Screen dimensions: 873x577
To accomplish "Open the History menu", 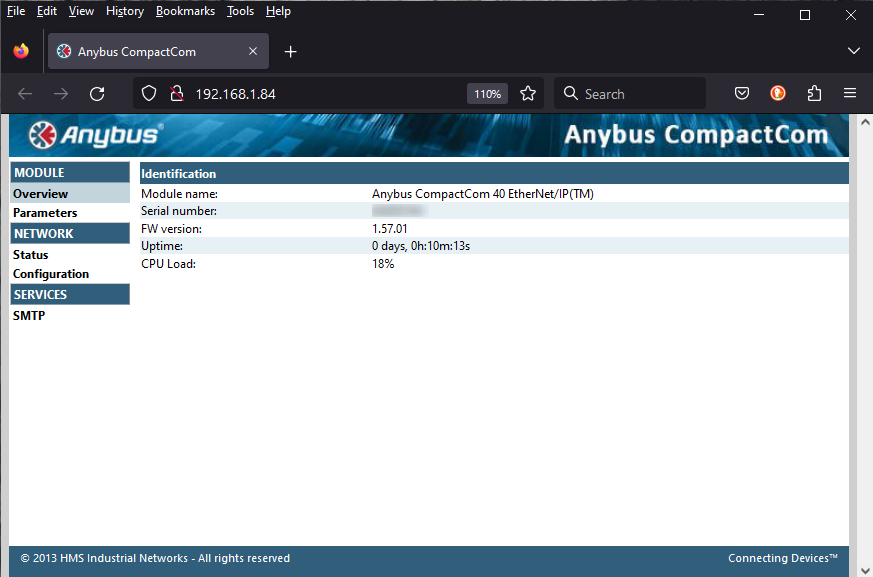I will click(125, 11).
